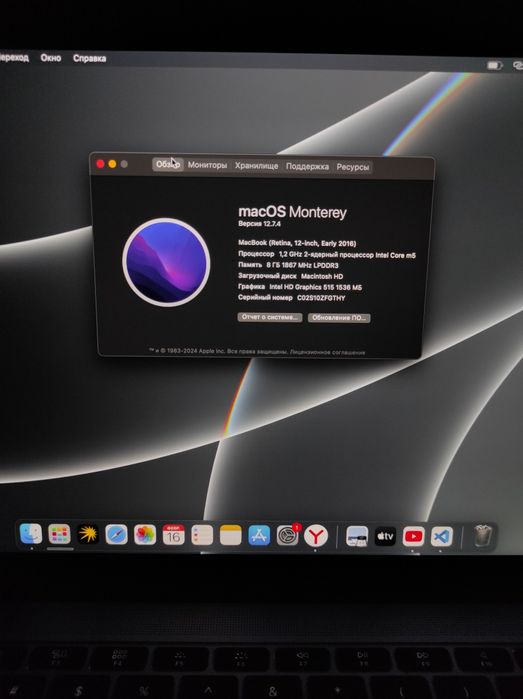Open the Apple TV app
Screen dimensions: 523x699
(385, 536)
